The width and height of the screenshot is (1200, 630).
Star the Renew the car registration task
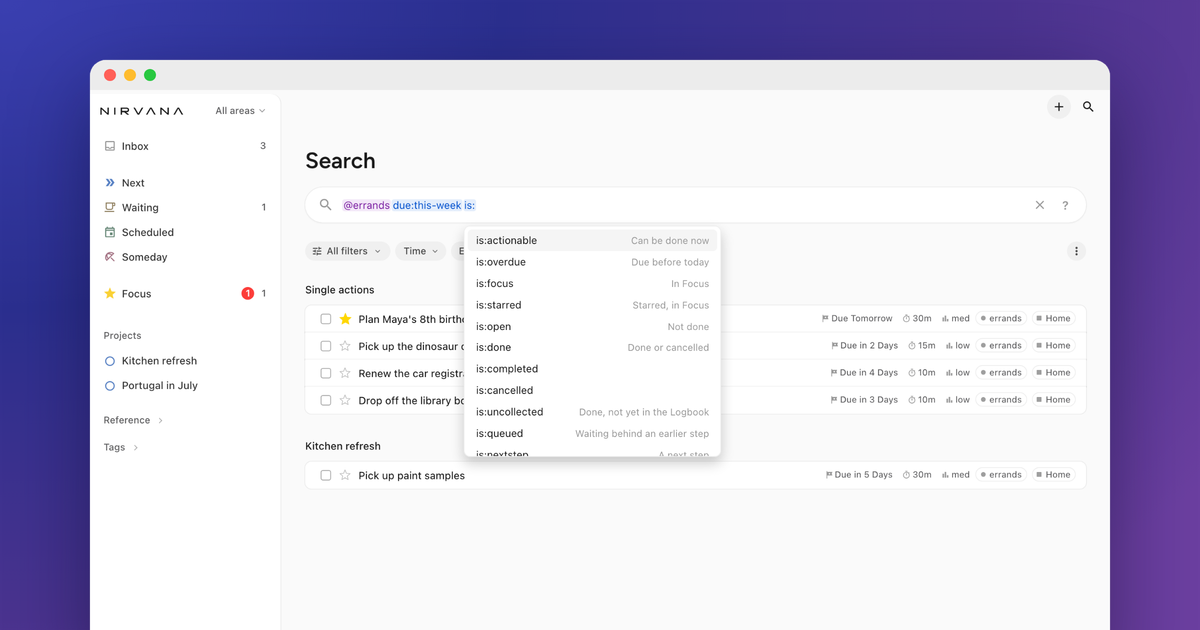(345, 373)
